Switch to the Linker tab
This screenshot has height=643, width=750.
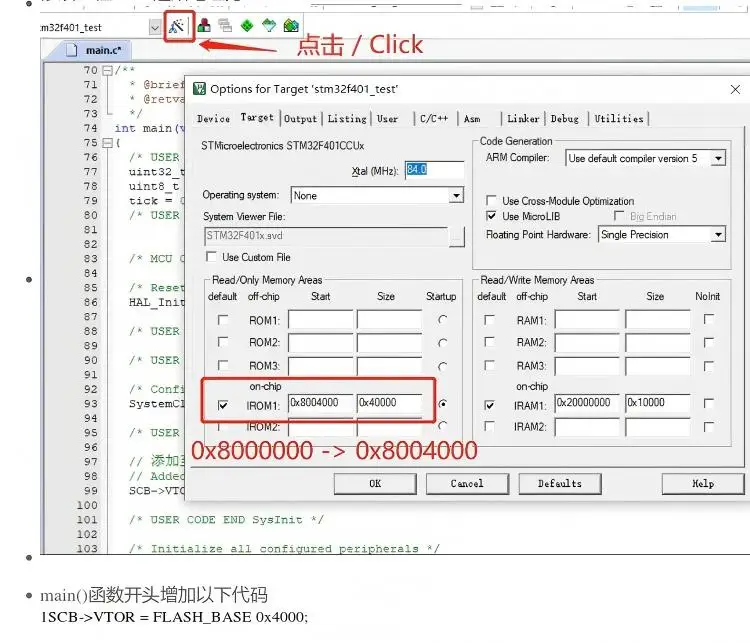[x=523, y=119]
